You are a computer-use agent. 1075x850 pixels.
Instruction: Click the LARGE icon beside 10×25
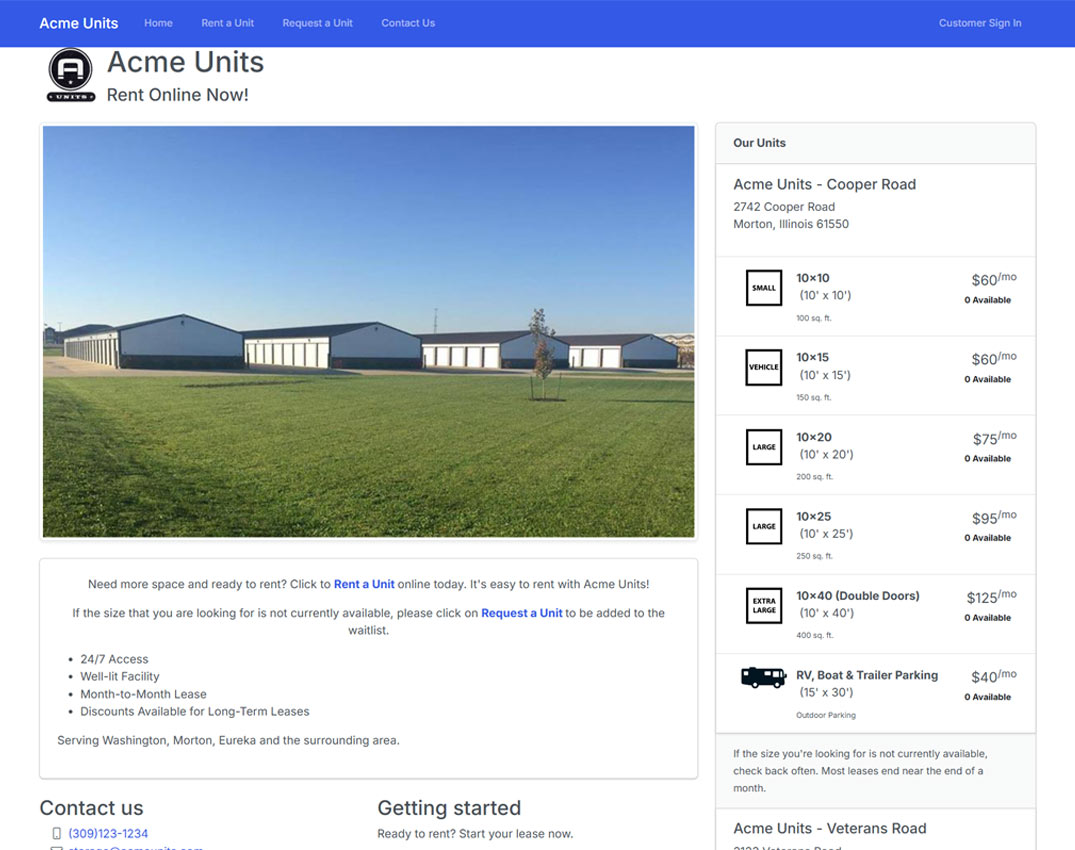[x=764, y=526]
